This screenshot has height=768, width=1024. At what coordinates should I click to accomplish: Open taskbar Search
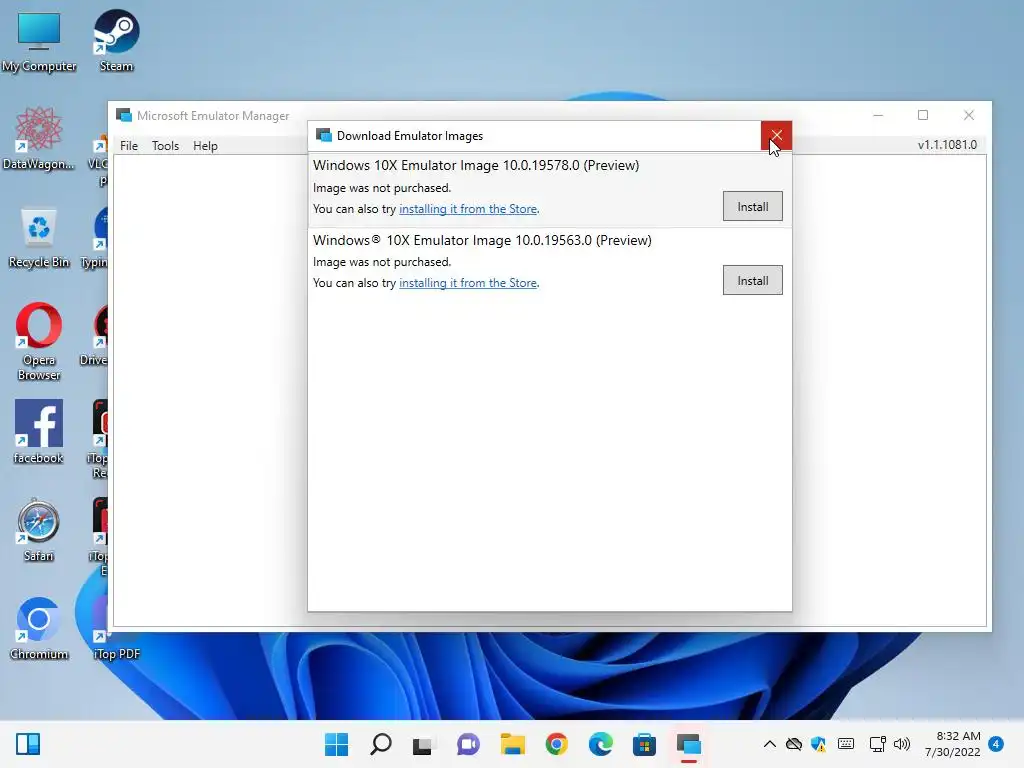click(x=381, y=744)
